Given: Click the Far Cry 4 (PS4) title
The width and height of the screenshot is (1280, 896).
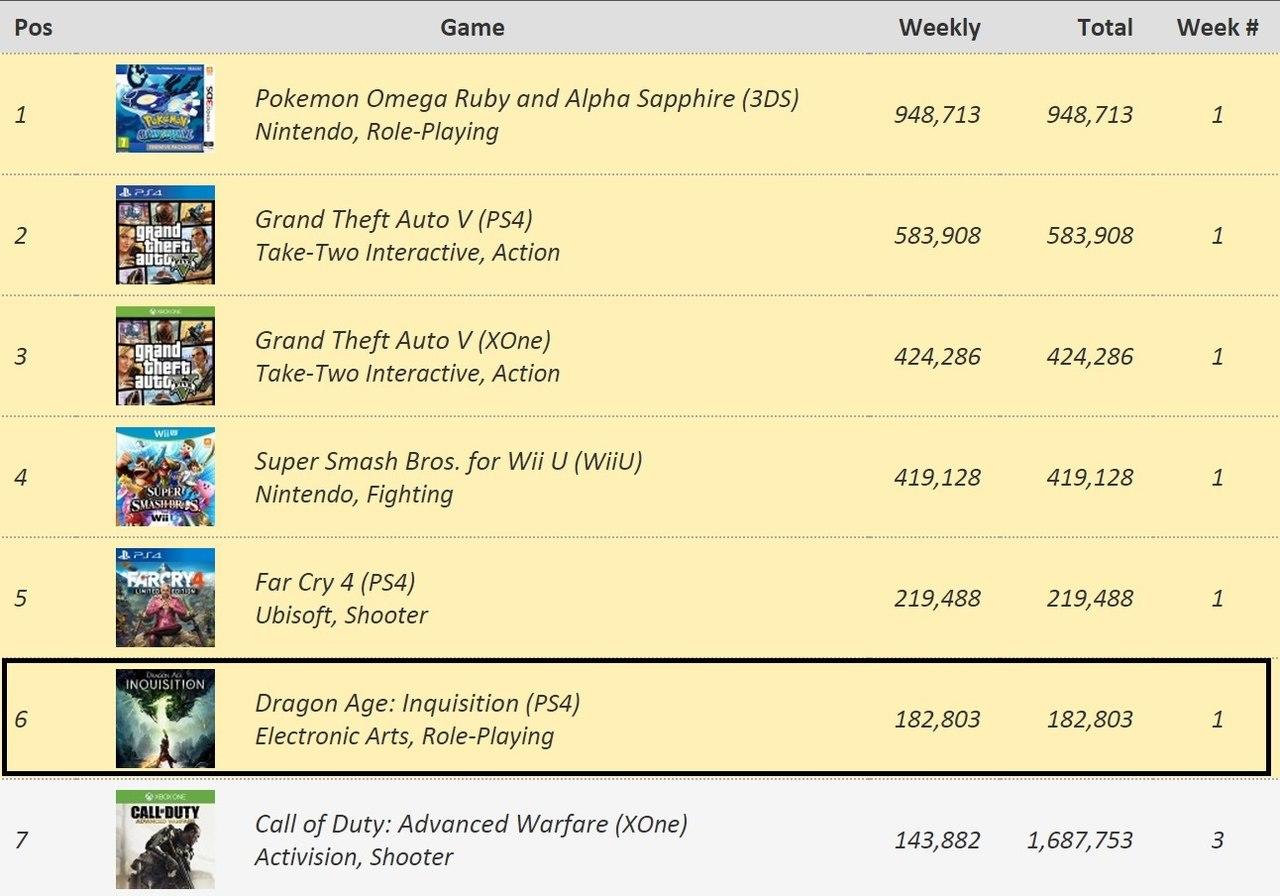Looking at the screenshot, I should point(335,583).
